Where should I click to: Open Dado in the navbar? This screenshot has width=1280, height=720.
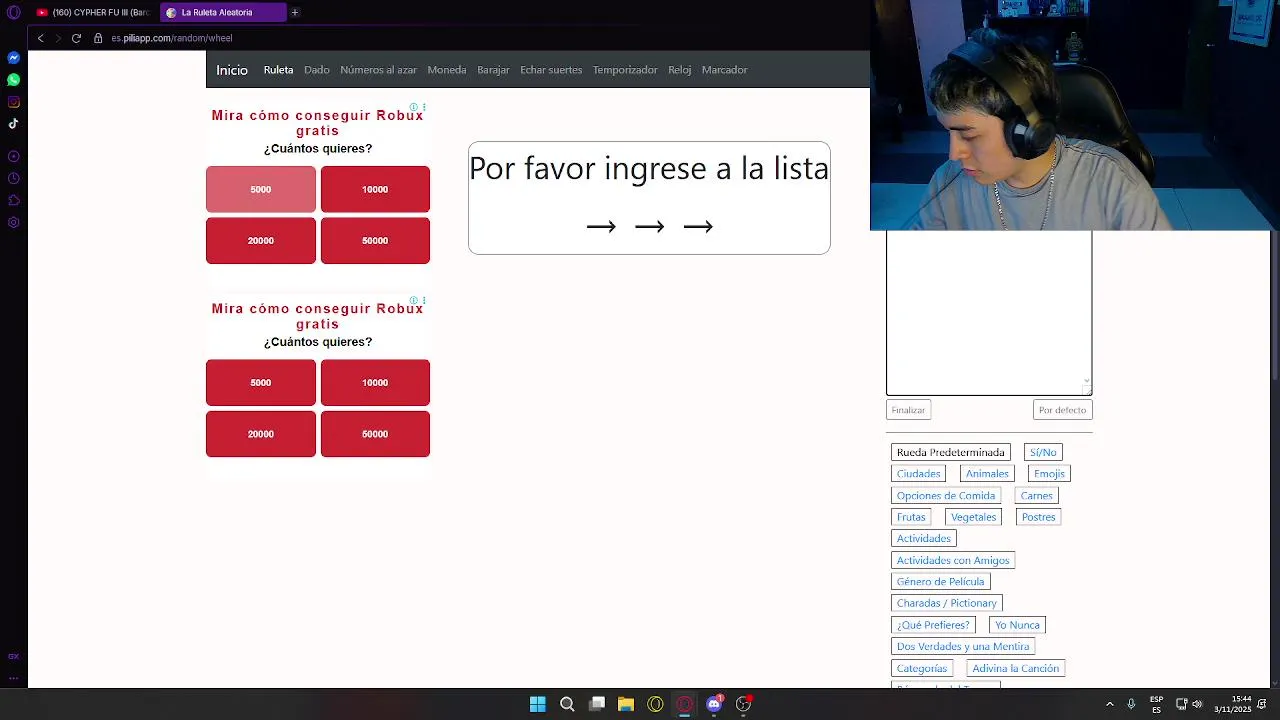tap(317, 70)
